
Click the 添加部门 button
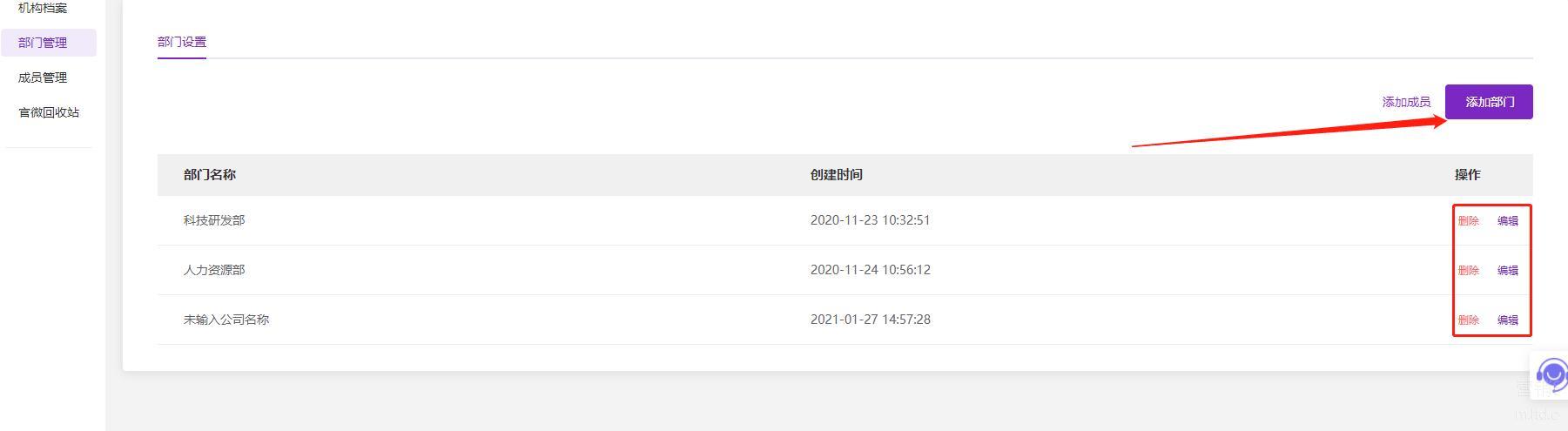(1489, 102)
